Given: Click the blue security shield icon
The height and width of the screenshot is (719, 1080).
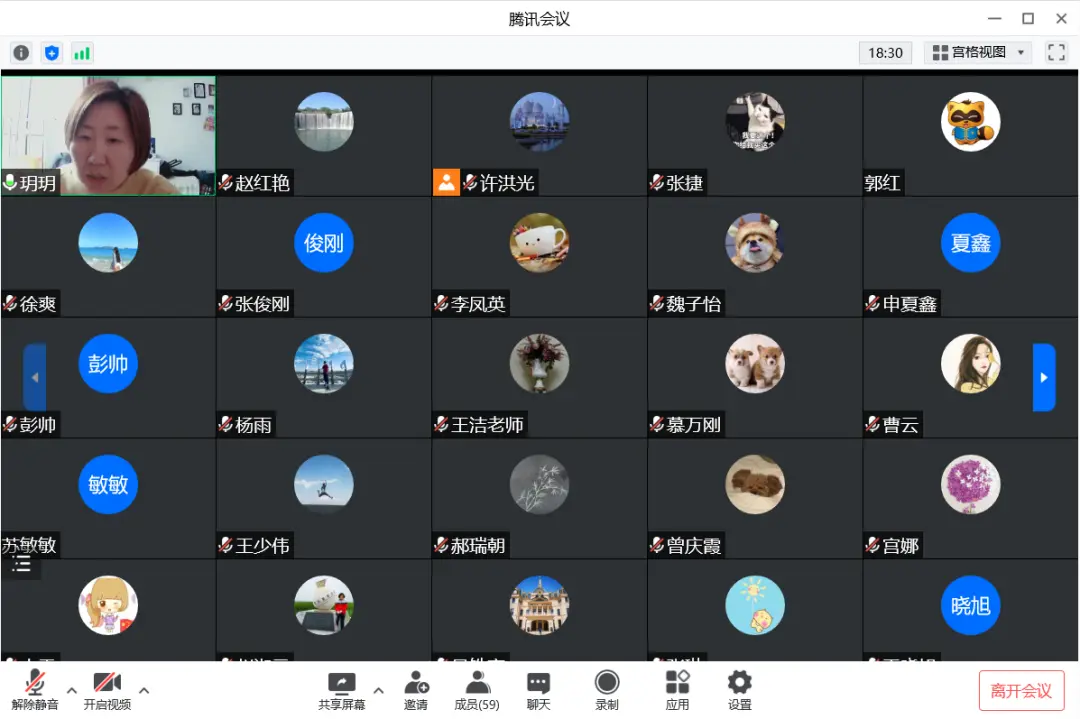Looking at the screenshot, I should [52, 53].
